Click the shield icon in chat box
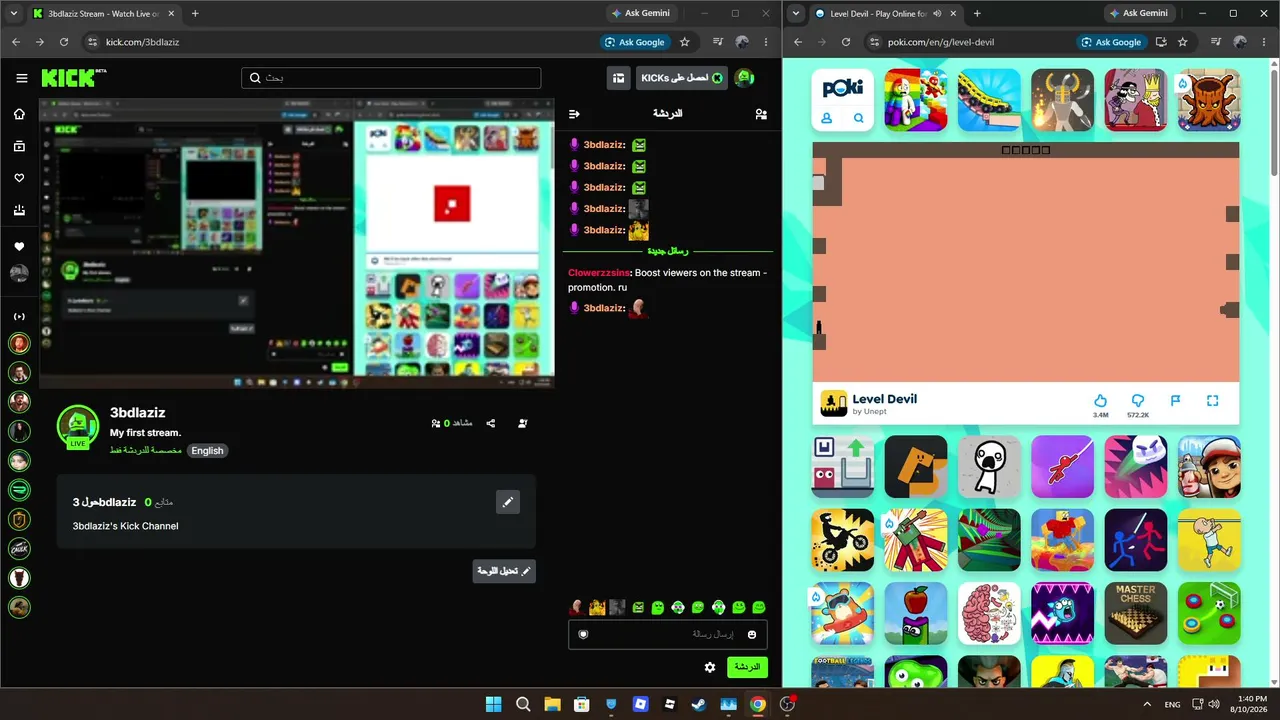The image size is (1280, 720). pyautogui.click(x=583, y=635)
